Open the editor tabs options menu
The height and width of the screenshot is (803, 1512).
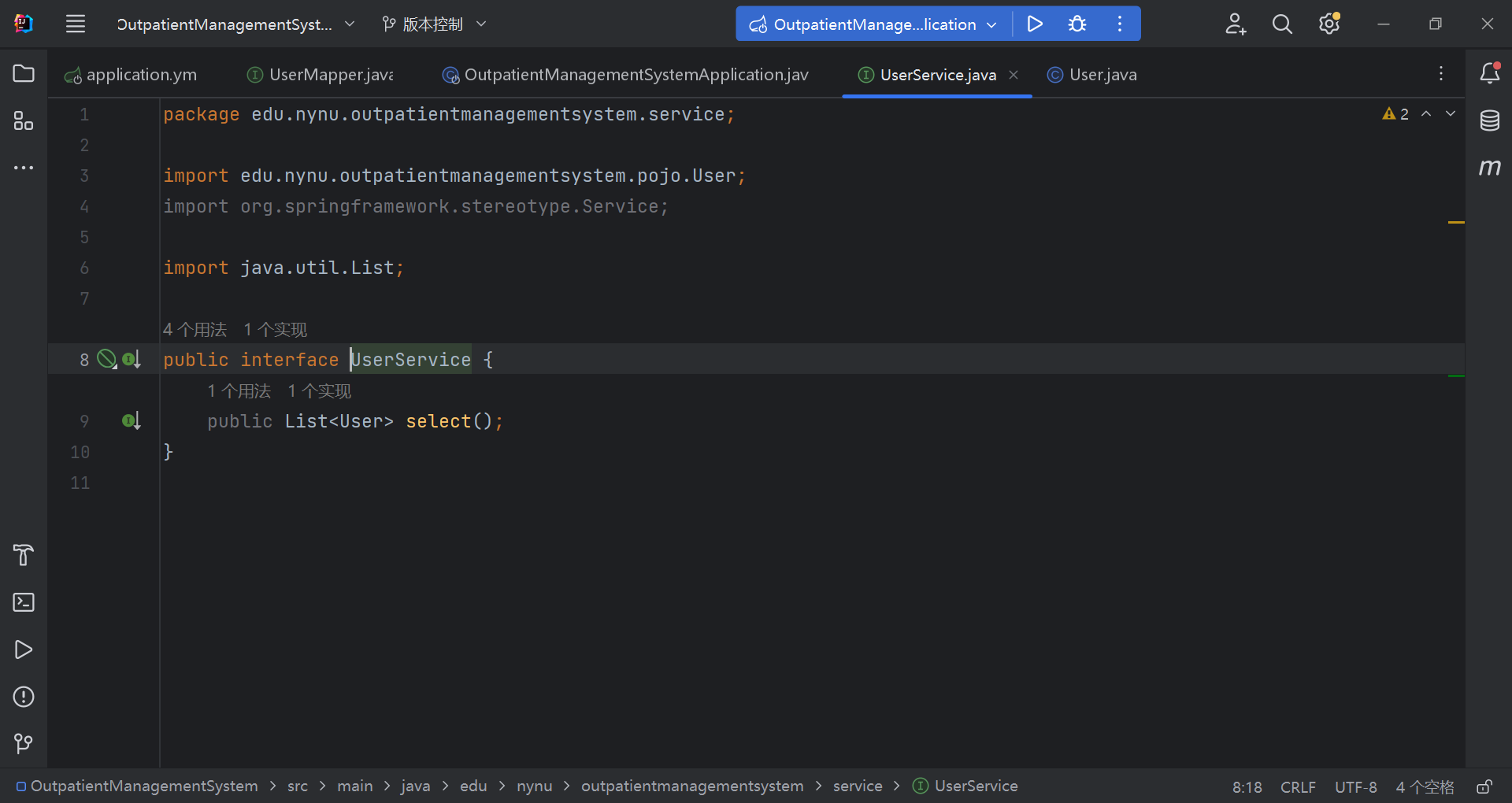point(1441,74)
